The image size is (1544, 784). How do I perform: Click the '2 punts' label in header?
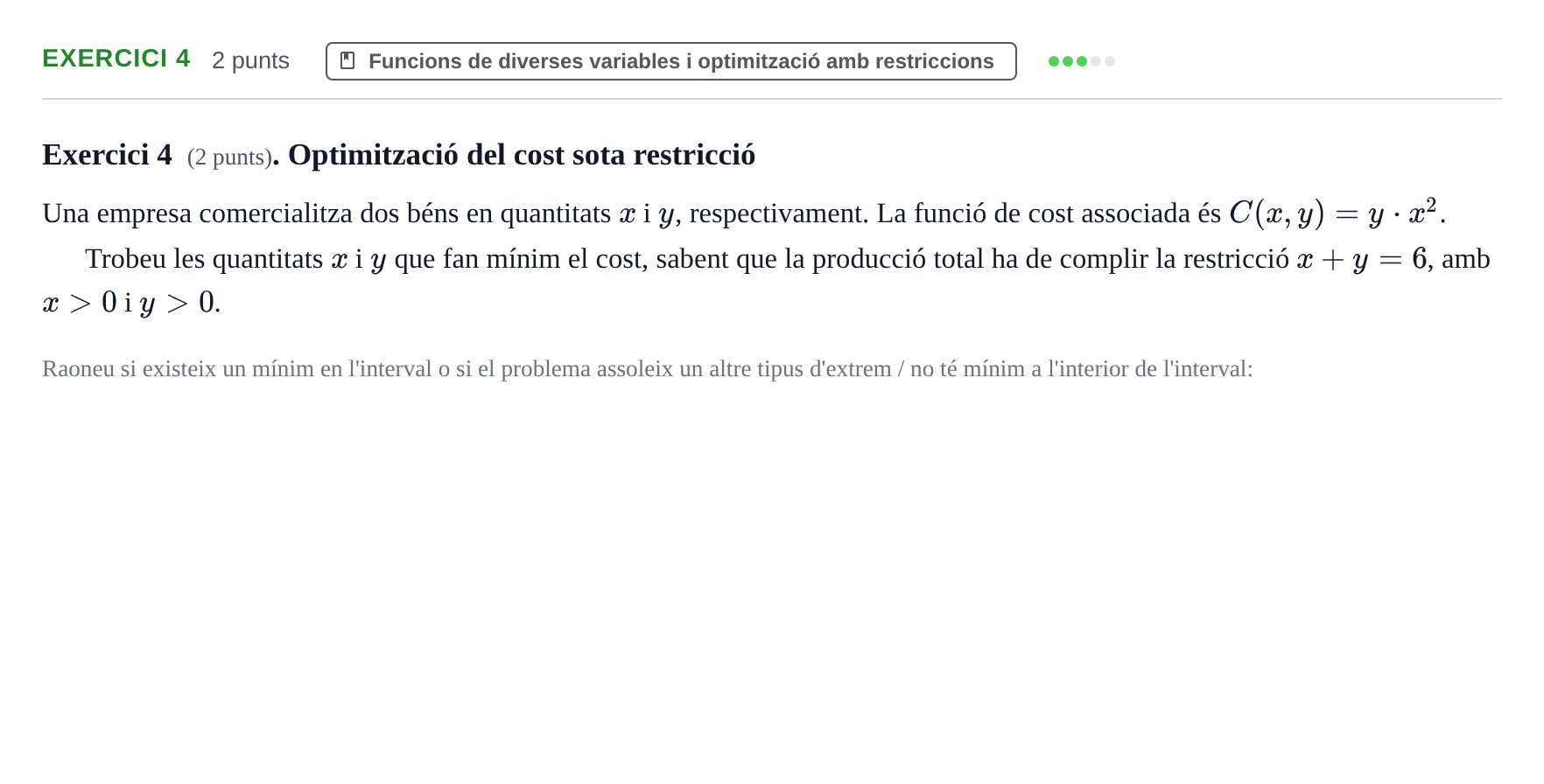pos(250,60)
